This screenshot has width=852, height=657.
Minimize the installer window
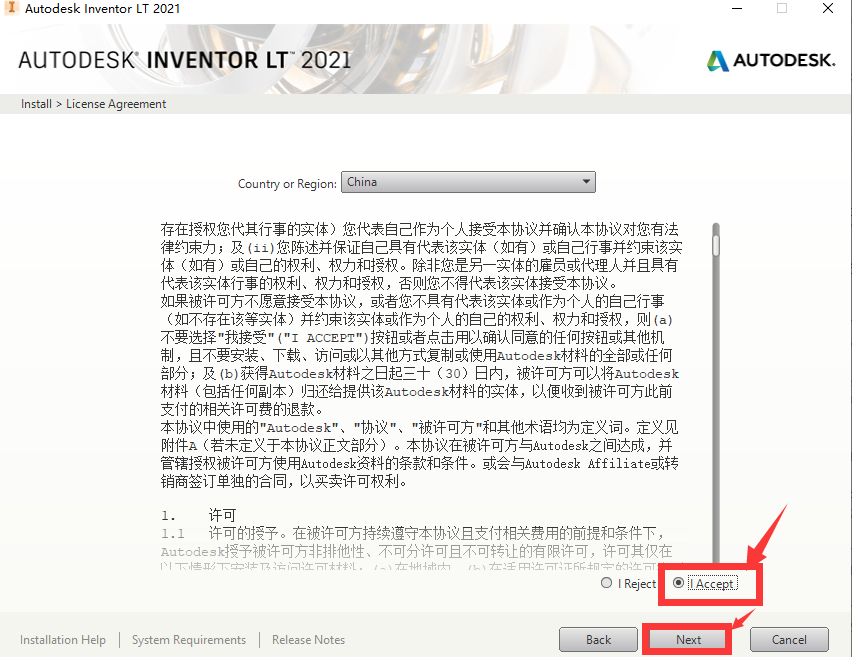pos(737,8)
